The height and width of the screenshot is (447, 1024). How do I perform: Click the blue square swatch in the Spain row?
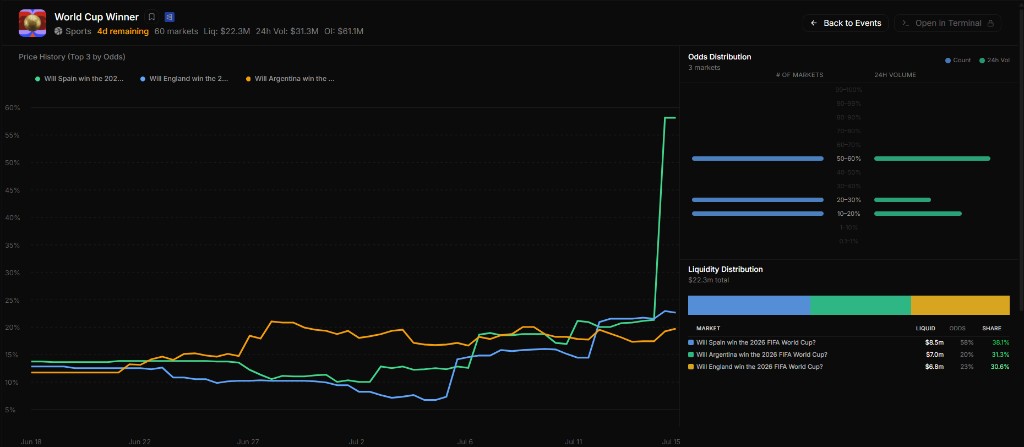tap(692, 342)
